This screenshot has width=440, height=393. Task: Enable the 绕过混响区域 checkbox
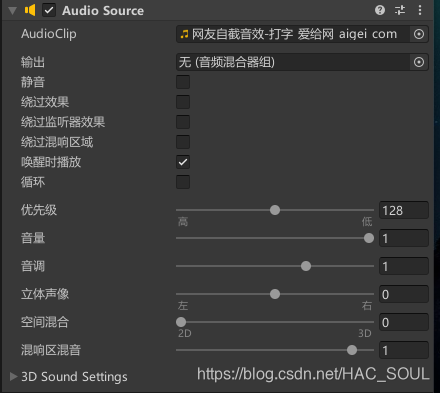click(183, 142)
